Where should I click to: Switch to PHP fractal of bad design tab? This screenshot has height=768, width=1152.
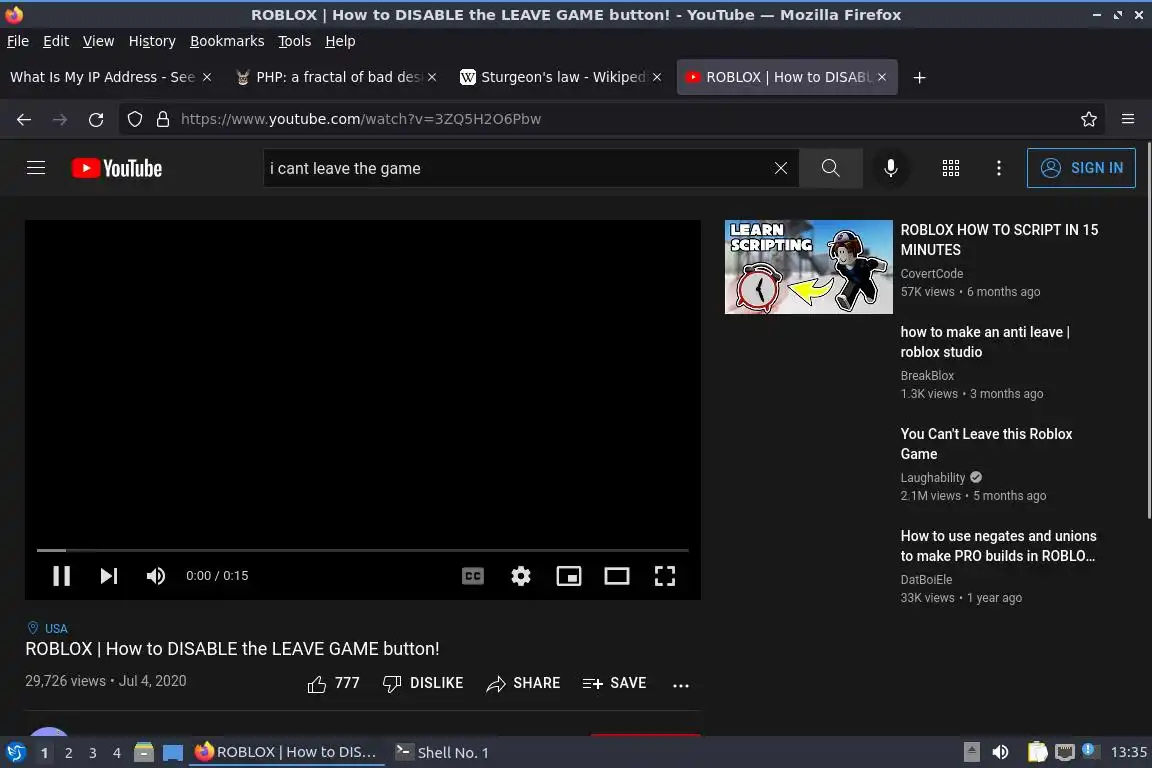[328, 77]
